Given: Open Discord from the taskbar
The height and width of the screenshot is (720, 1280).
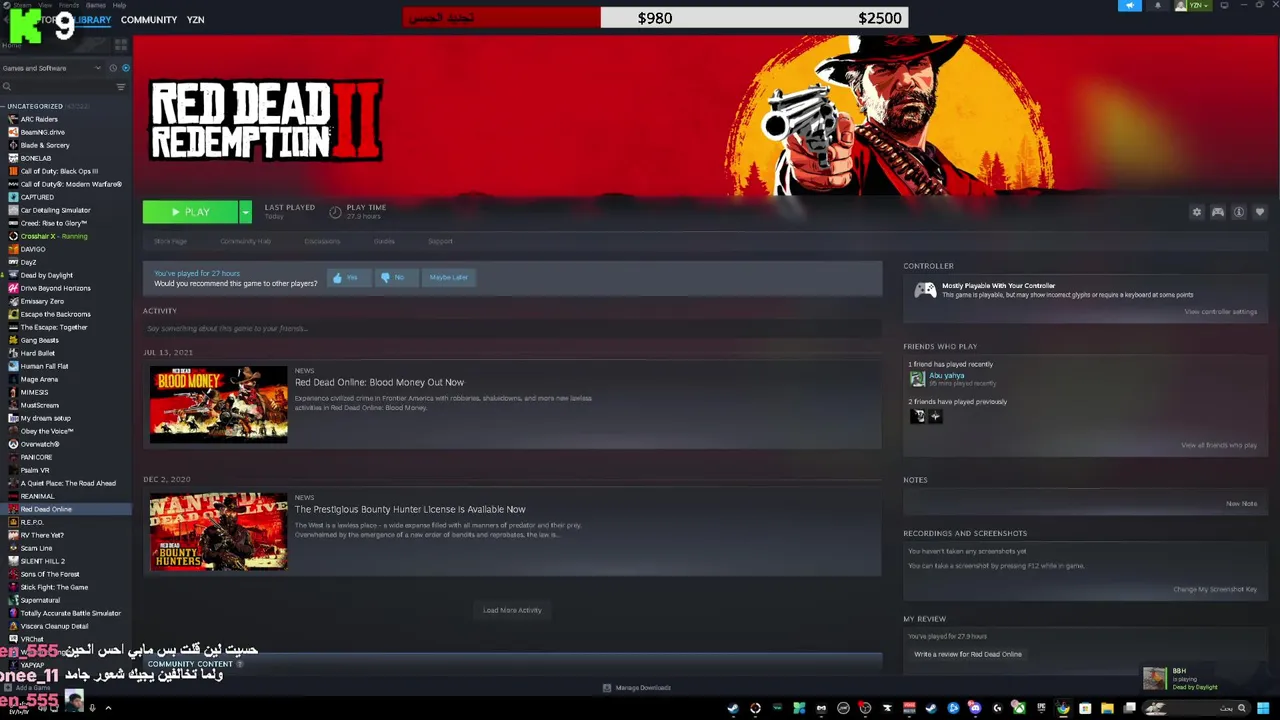Looking at the screenshot, I should tap(975, 708).
